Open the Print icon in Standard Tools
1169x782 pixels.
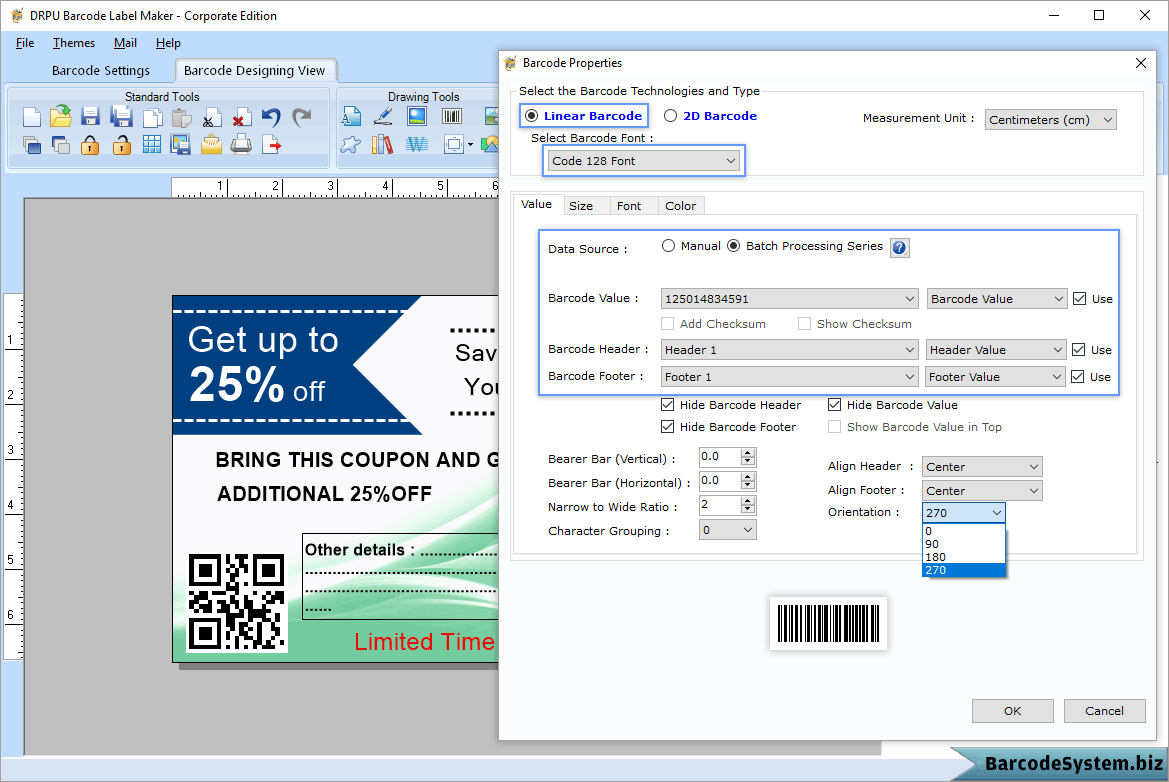pyautogui.click(x=242, y=144)
